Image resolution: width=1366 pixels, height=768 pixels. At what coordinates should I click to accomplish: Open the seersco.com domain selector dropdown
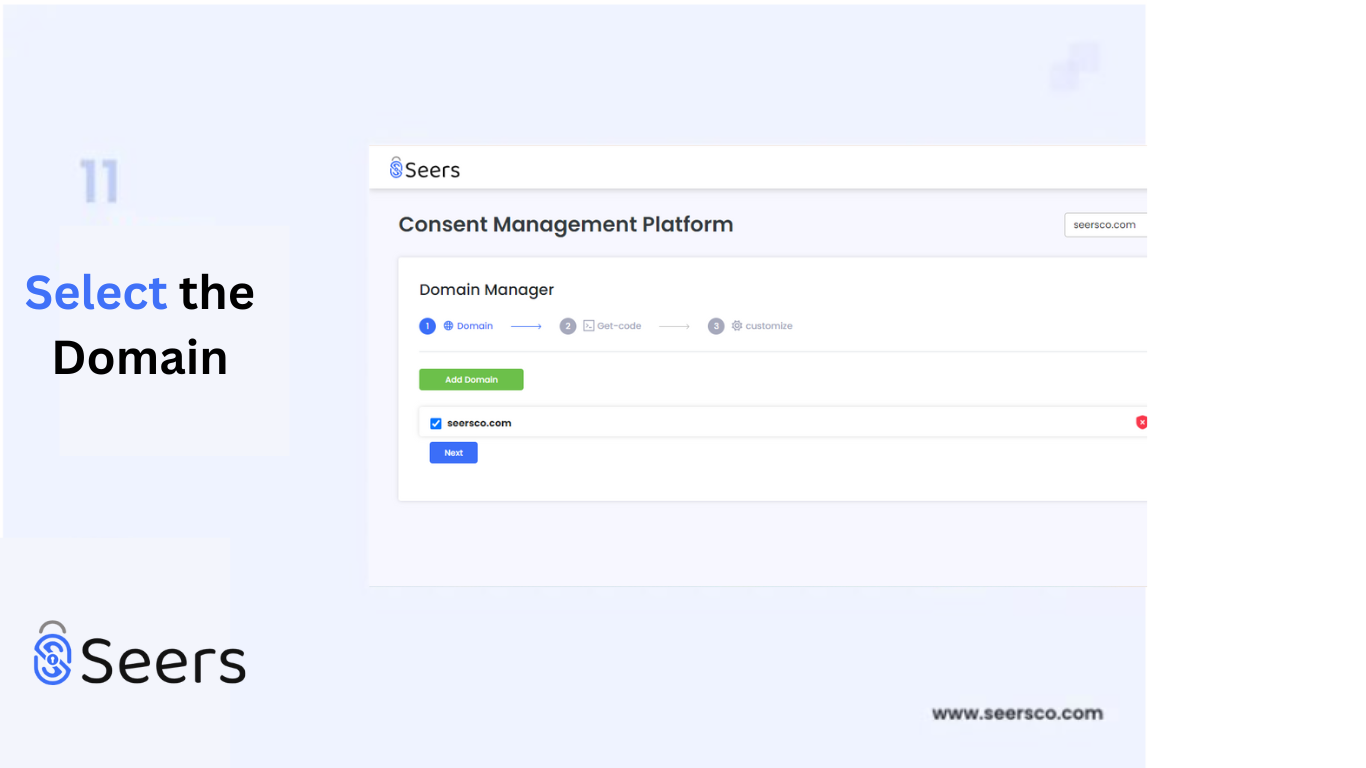[1105, 225]
